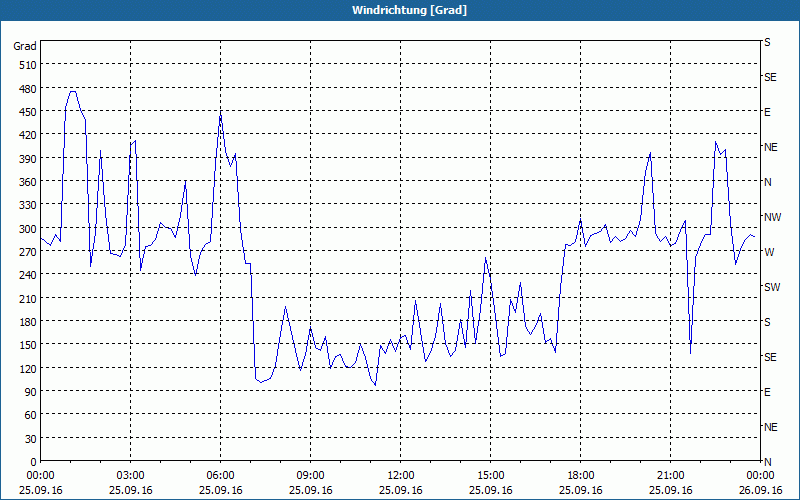Viewport: 800px width, 500px height.
Task: Select the N compass label level with 360
Action: click(767, 182)
